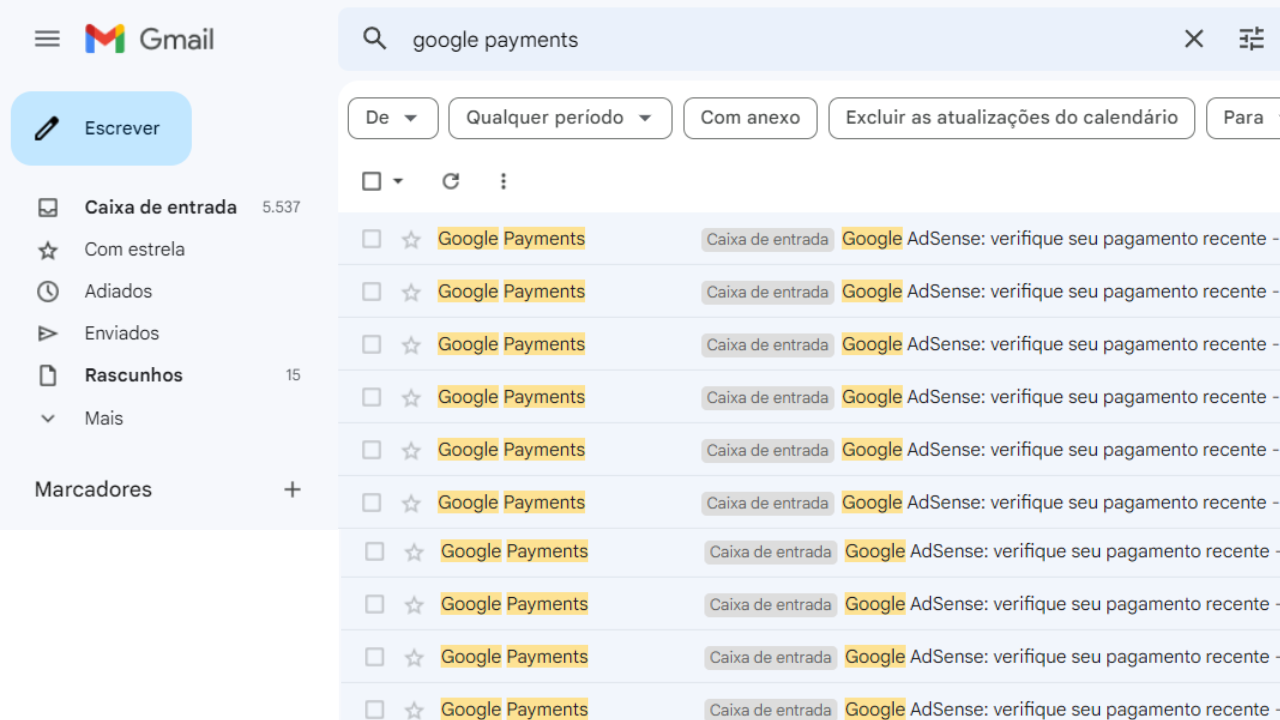The image size is (1280, 720).
Task: Open the main menu hamburger icon
Action: 47,39
